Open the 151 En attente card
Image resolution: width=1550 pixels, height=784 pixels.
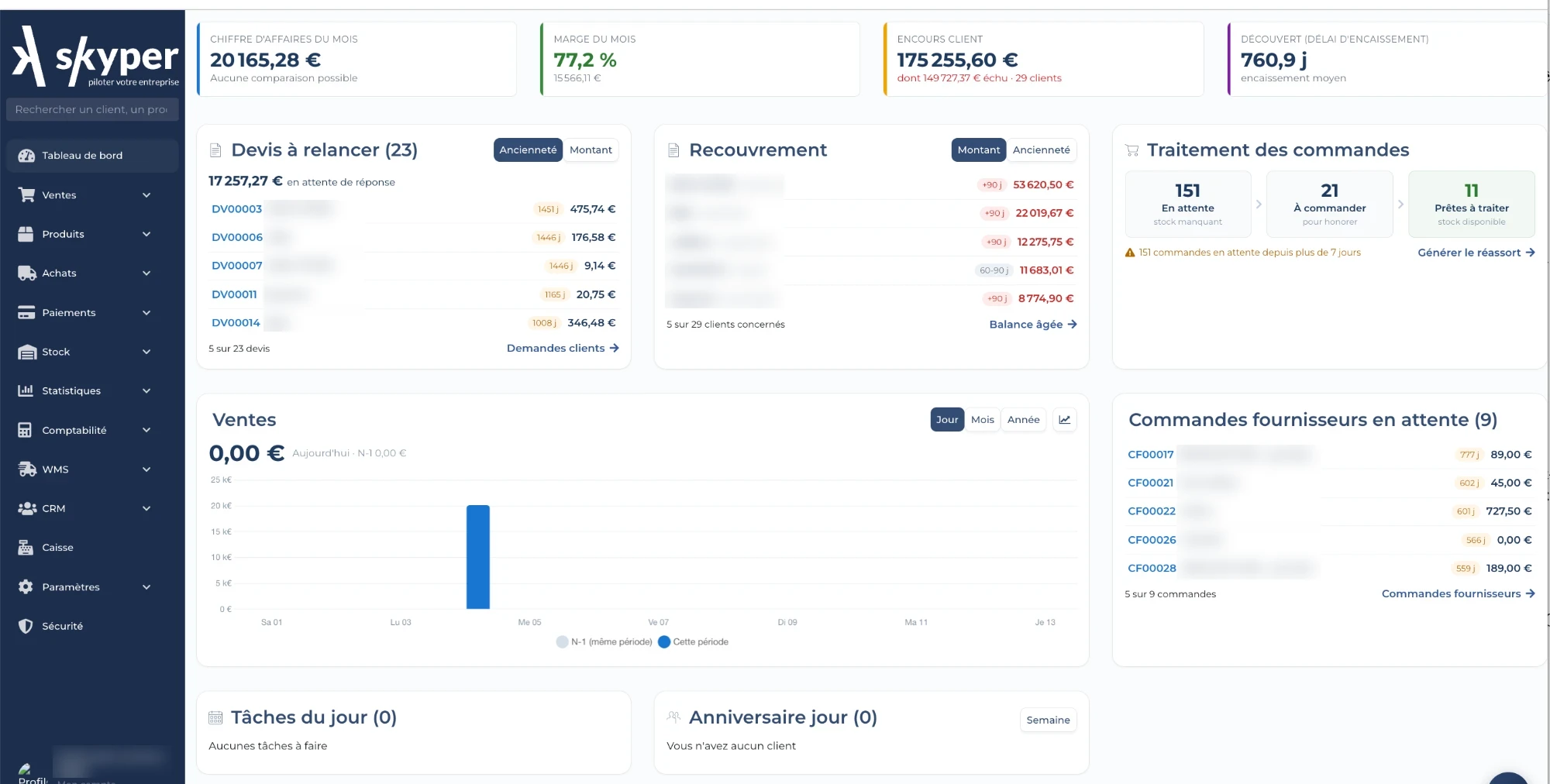[x=1187, y=204]
